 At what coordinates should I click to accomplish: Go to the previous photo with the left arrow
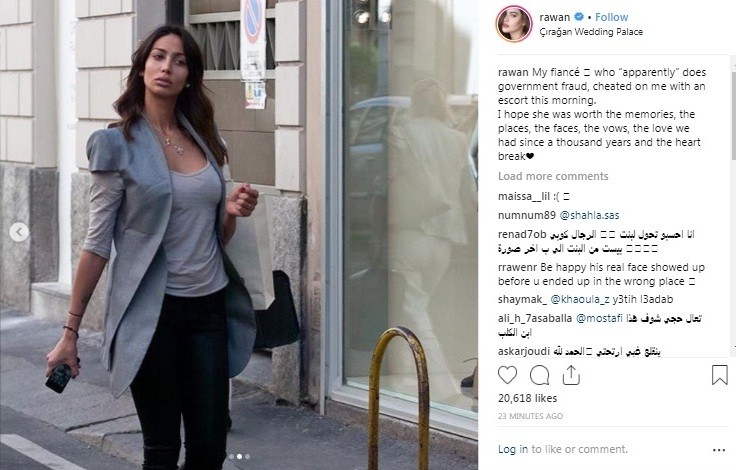pos(19,232)
